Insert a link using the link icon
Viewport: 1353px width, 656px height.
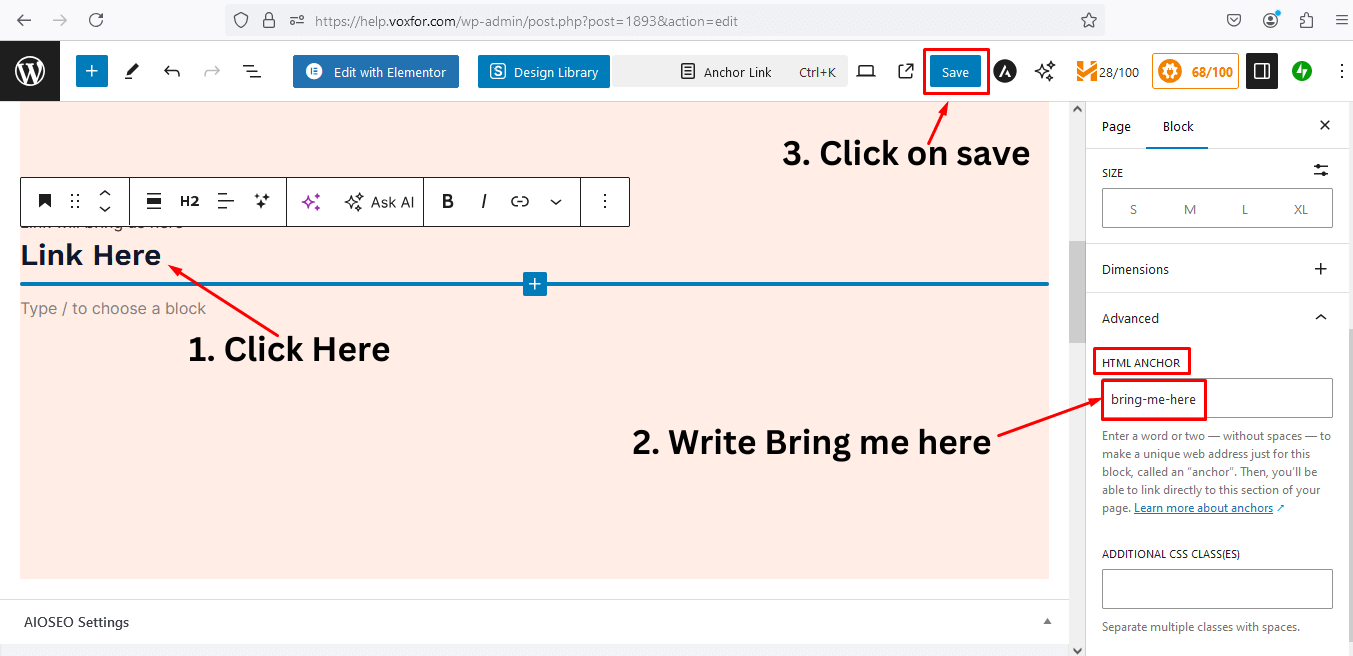tap(519, 201)
